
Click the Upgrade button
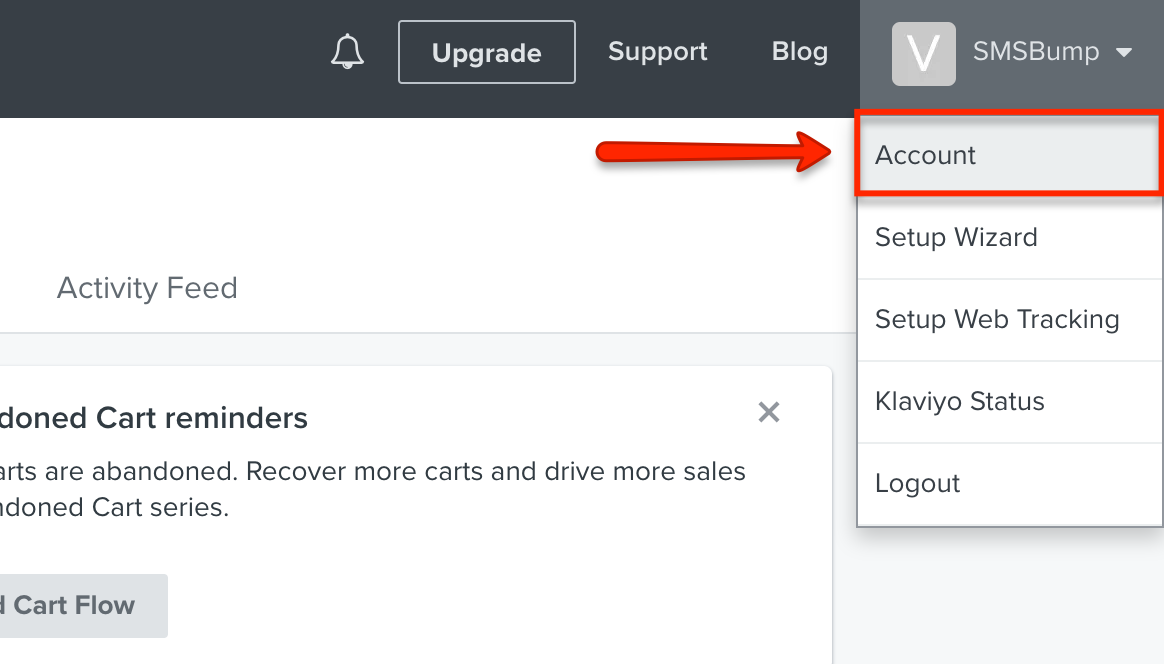coord(487,52)
